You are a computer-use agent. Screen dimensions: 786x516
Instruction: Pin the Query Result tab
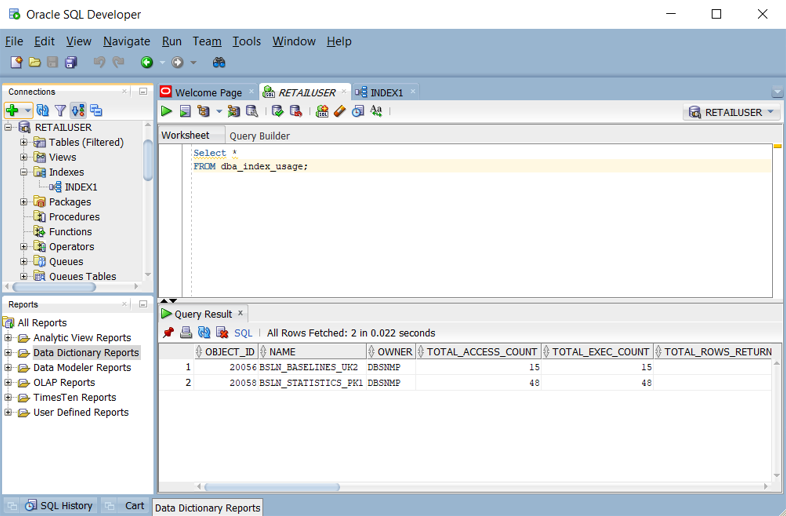pos(168,333)
